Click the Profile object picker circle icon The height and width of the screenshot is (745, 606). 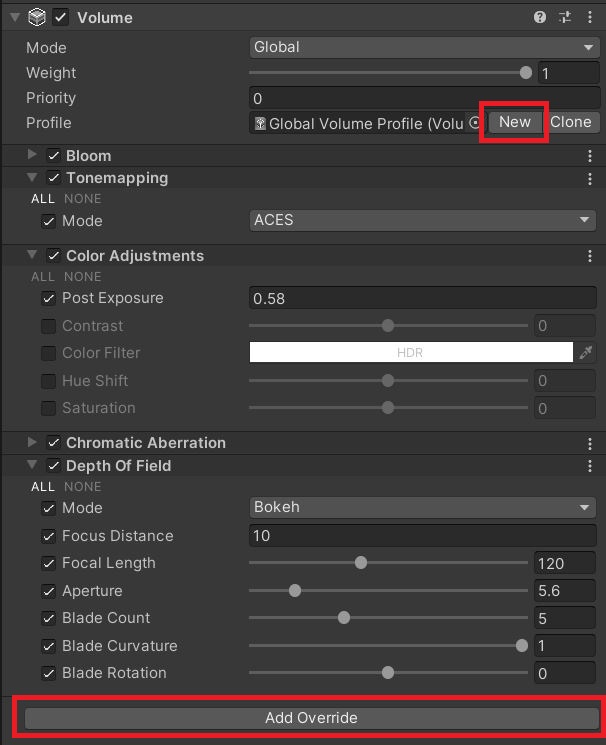474,123
